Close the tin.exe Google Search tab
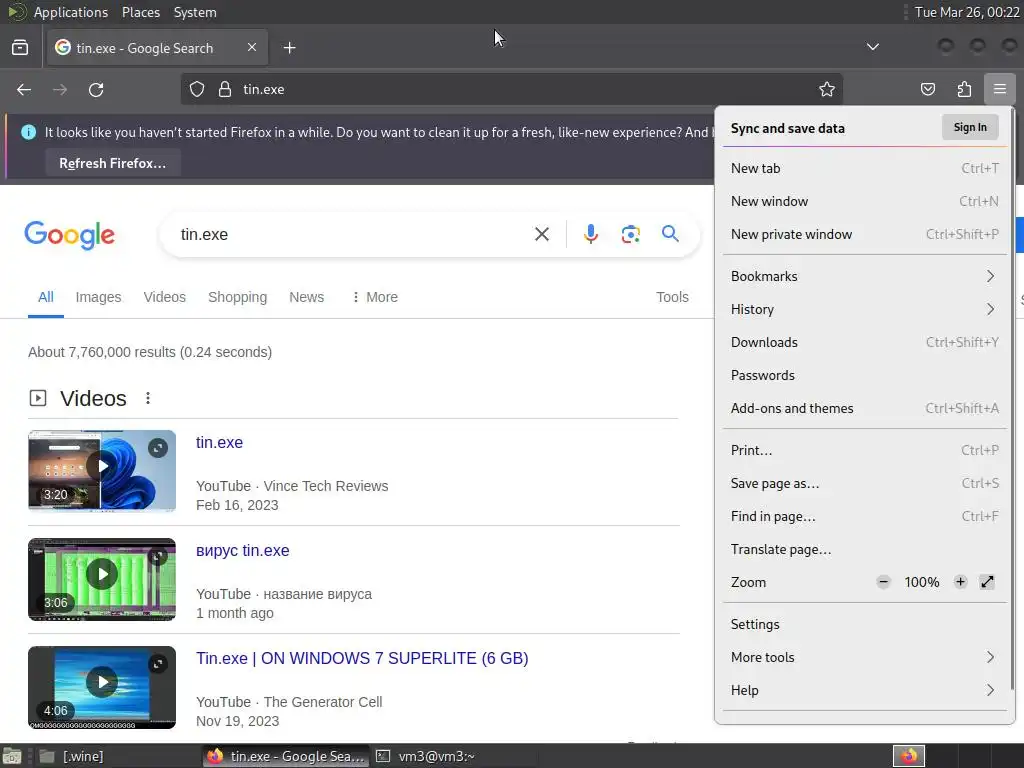This screenshot has width=1024, height=768. point(252,47)
